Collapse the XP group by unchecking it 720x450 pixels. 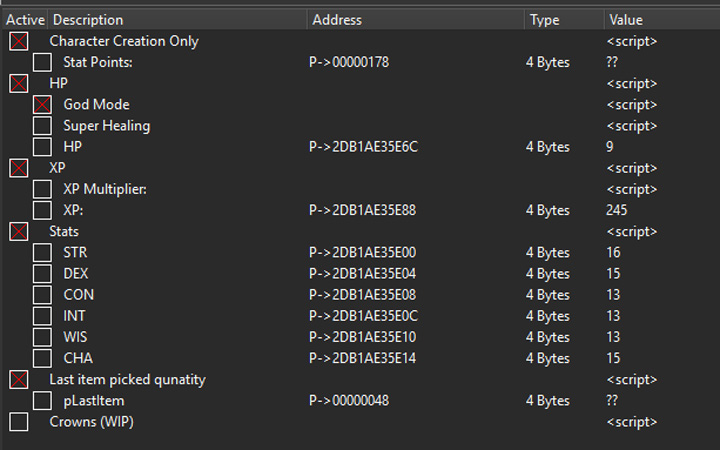pos(19,168)
